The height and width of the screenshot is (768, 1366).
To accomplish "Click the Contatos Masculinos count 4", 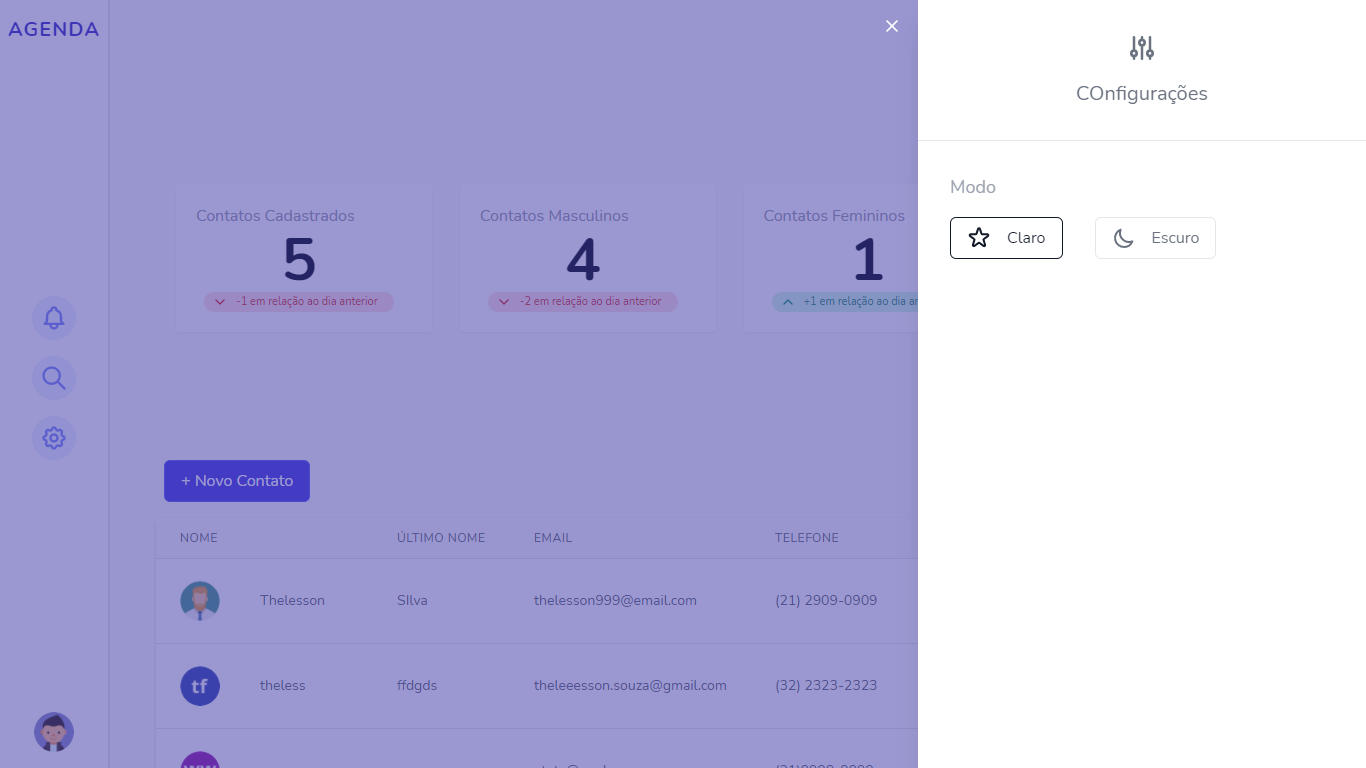I will [583, 260].
